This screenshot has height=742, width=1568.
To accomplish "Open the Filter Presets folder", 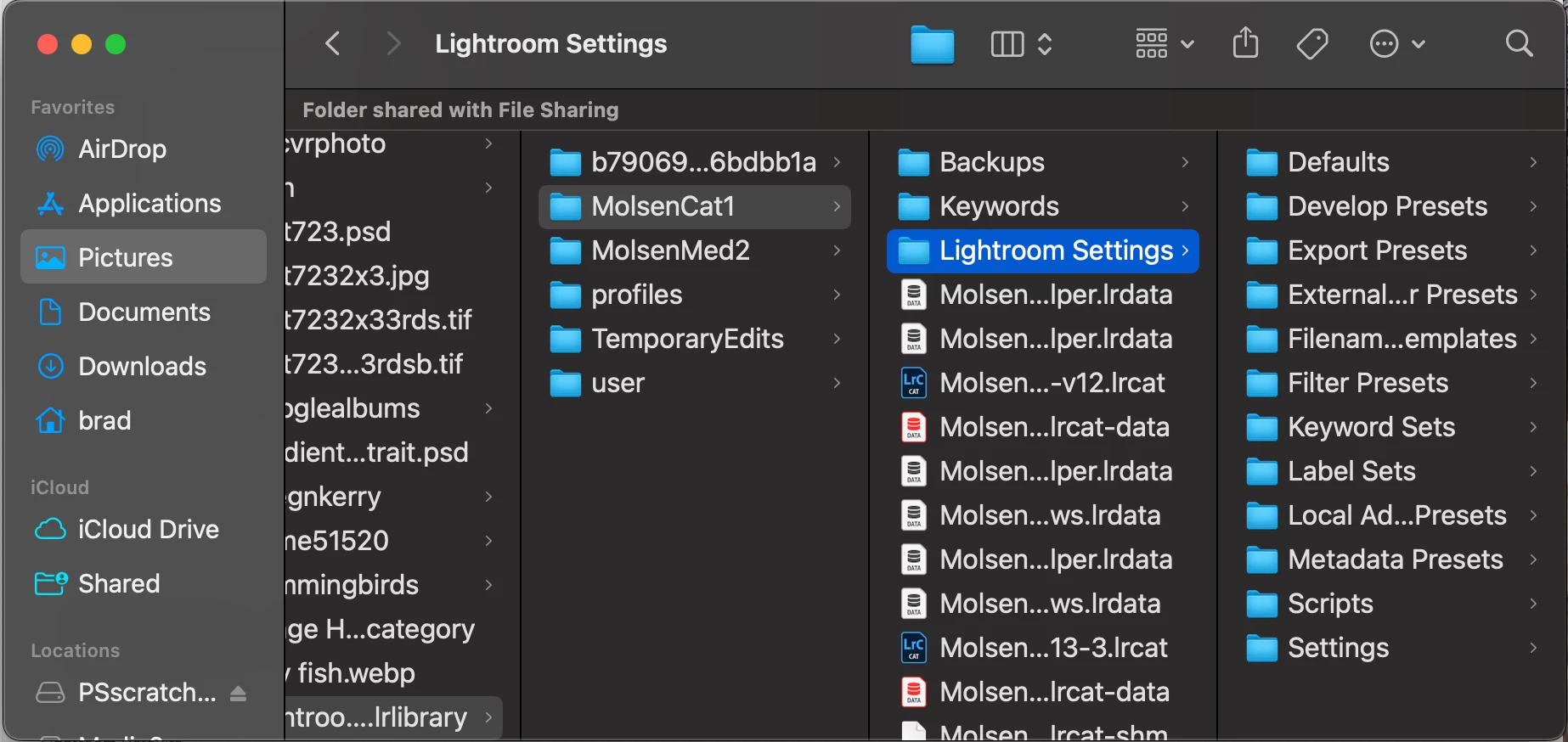I will [1391, 383].
